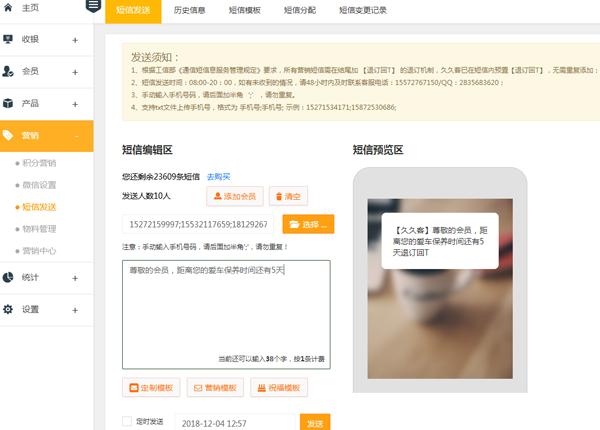Select 微信设置 in the sidebar
The image size is (600, 430).
[40, 185]
